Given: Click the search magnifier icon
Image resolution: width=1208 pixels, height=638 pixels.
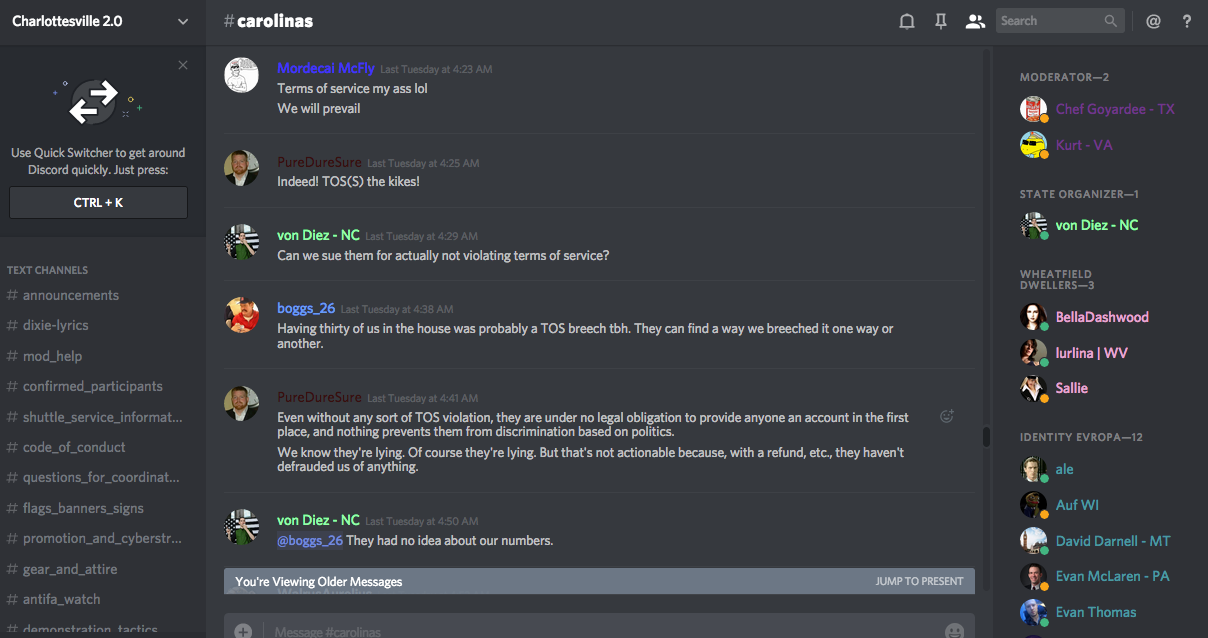Looking at the screenshot, I should click(x=1111, y=21).
